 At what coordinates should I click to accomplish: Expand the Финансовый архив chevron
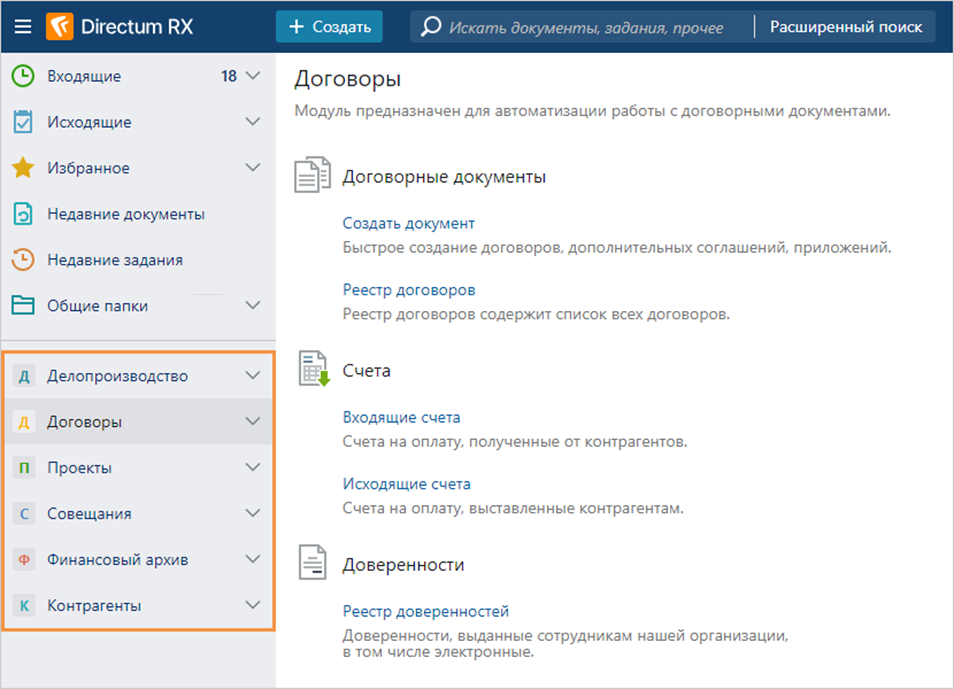pos(252,559)
